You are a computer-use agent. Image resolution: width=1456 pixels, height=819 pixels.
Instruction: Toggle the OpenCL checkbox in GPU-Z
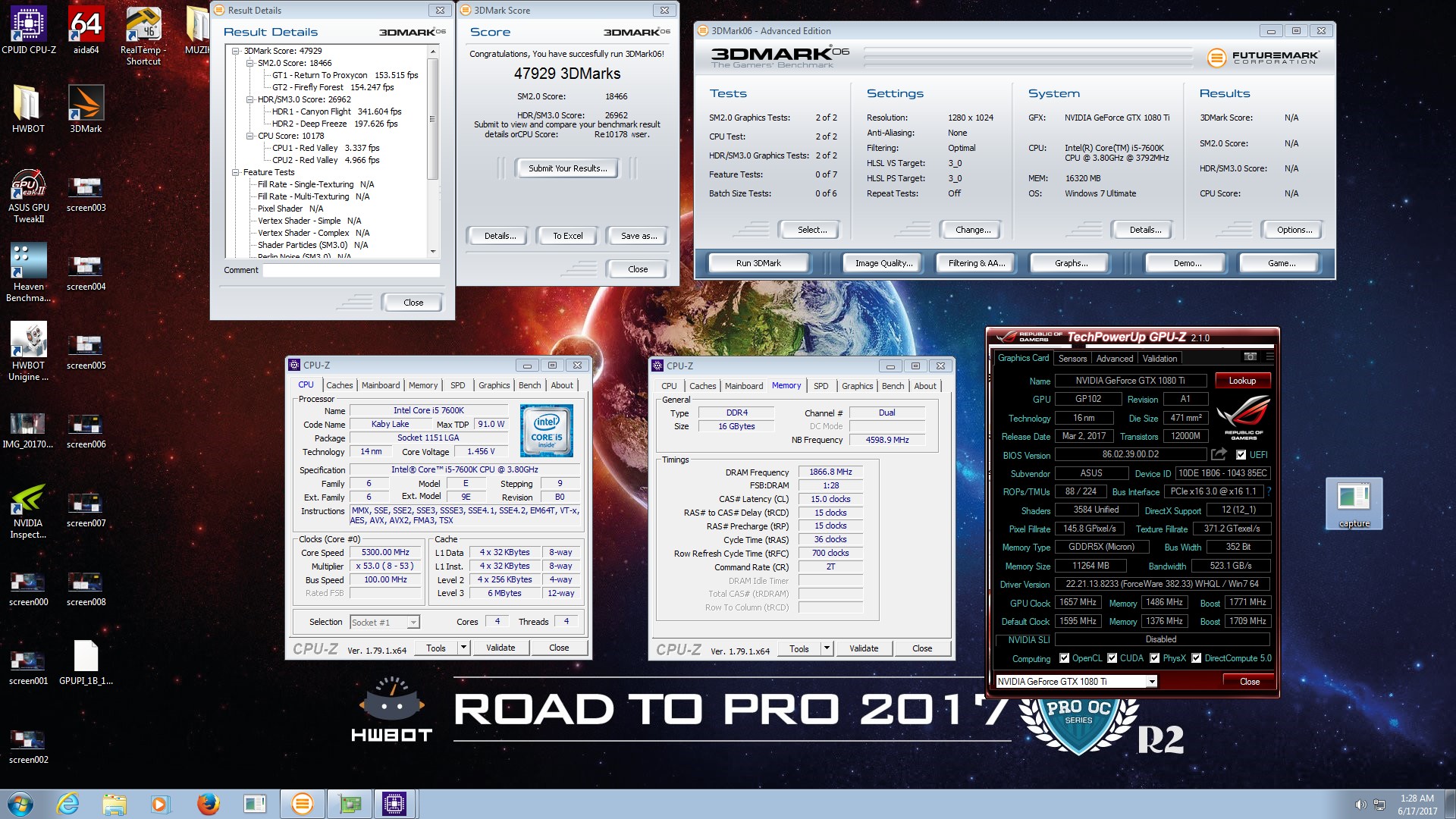tap(1064, 658)
